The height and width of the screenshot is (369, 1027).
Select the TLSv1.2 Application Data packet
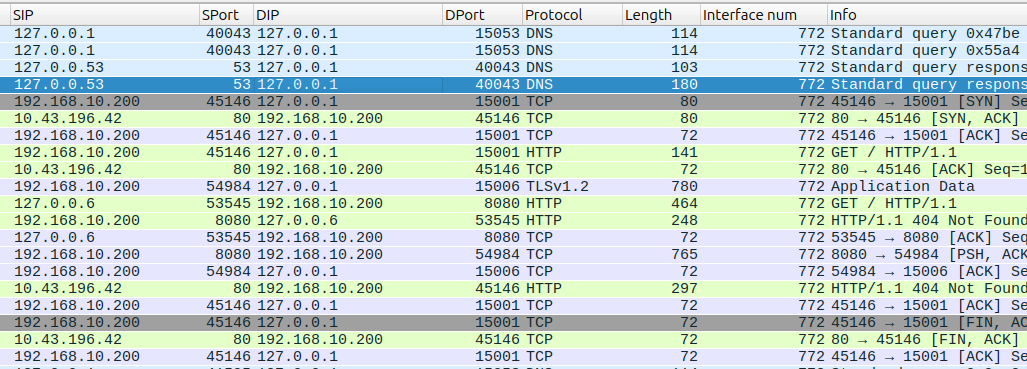tap(514, 187)
